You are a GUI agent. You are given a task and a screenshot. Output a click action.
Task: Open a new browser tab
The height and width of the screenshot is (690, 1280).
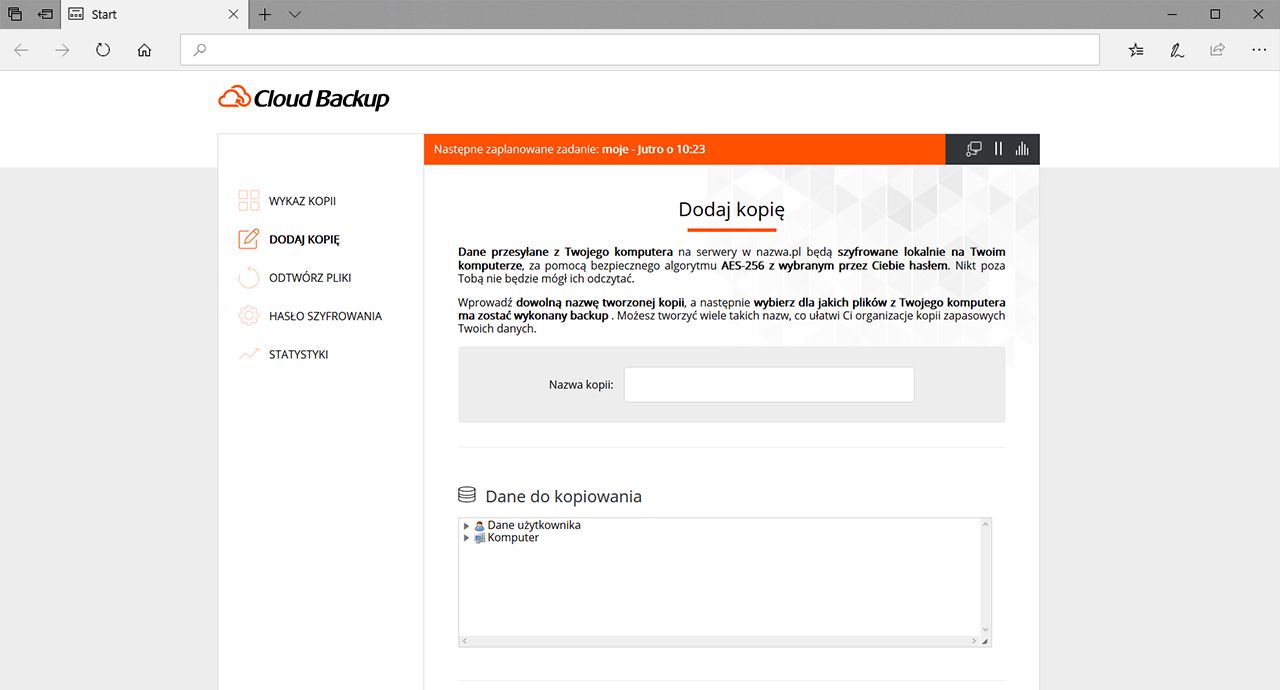click(264, 14)
